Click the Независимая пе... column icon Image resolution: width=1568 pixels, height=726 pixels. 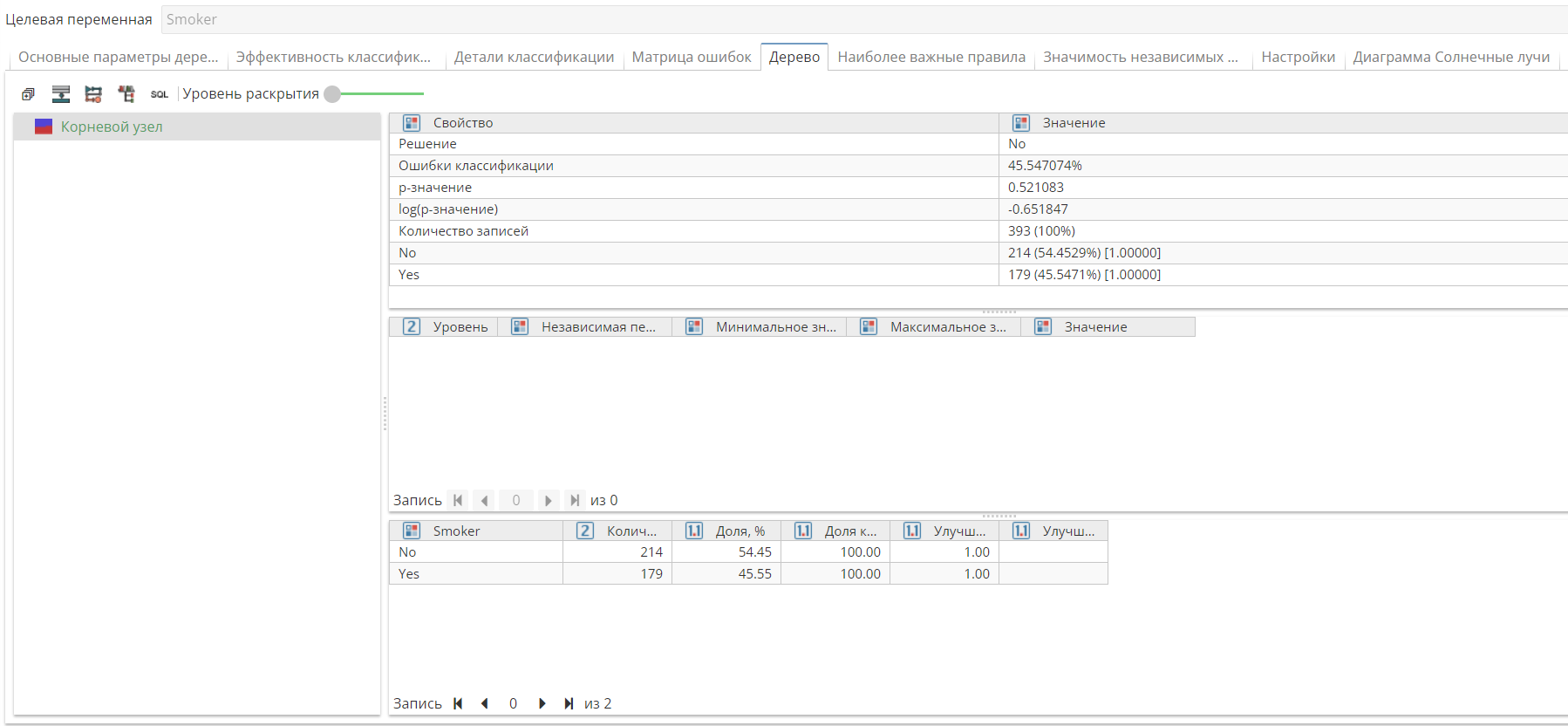pos(520,326)
